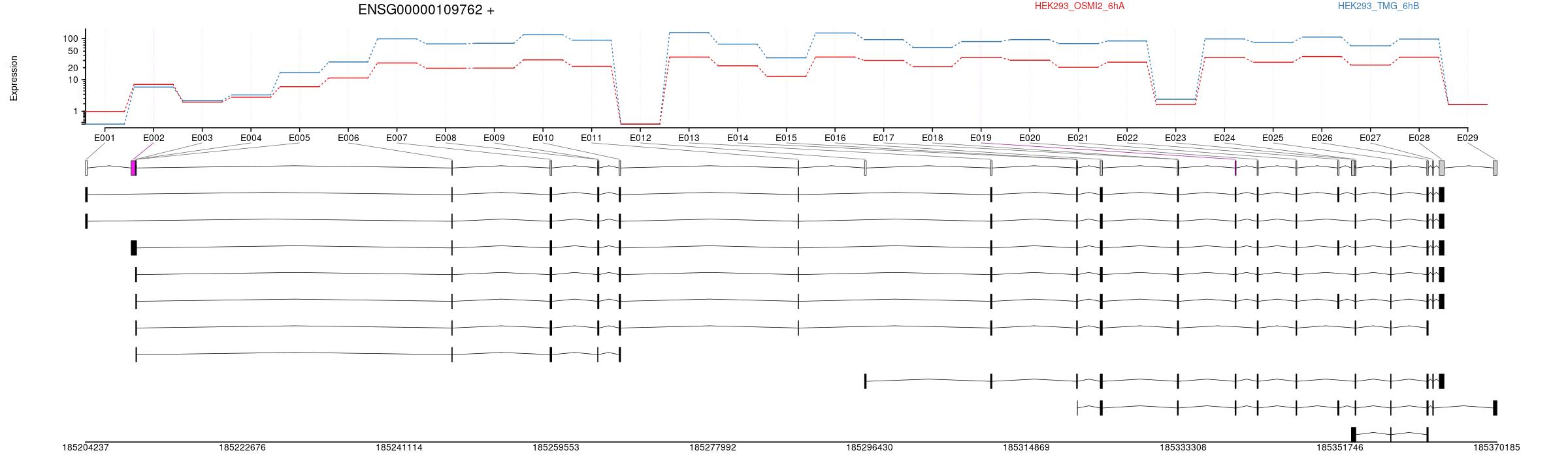
Task: Click exon label E015
Action: pyautogui.click(x=786, y=138)
